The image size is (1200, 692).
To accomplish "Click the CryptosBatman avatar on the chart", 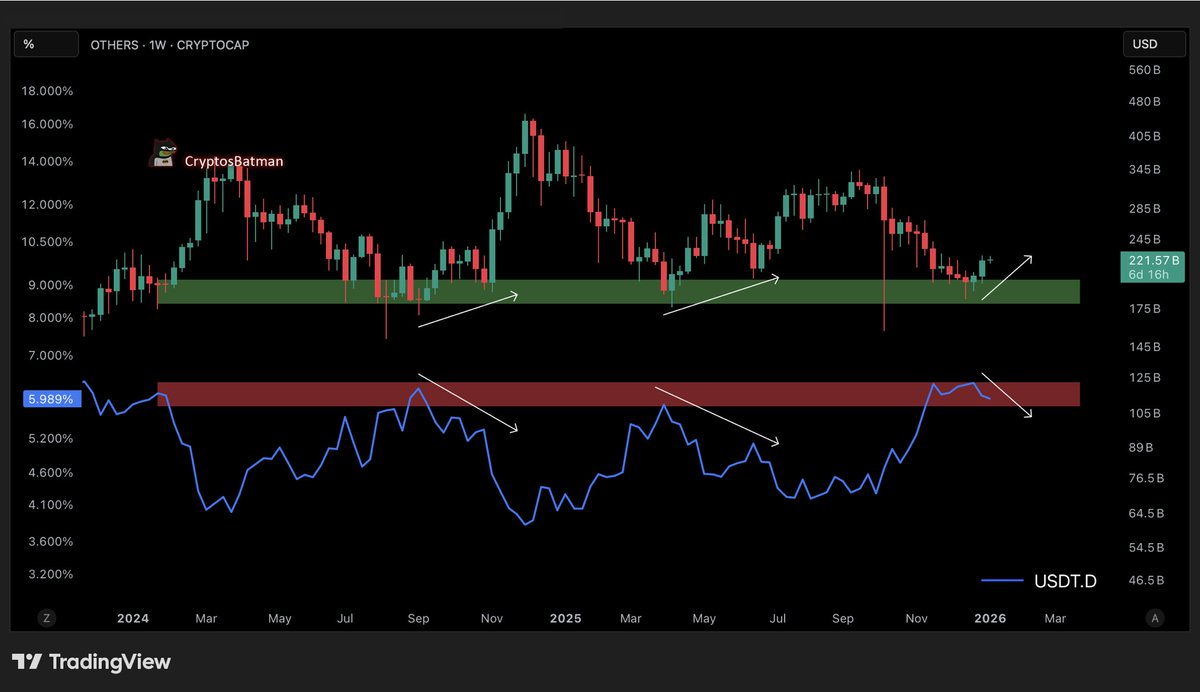I will [164, 152].
